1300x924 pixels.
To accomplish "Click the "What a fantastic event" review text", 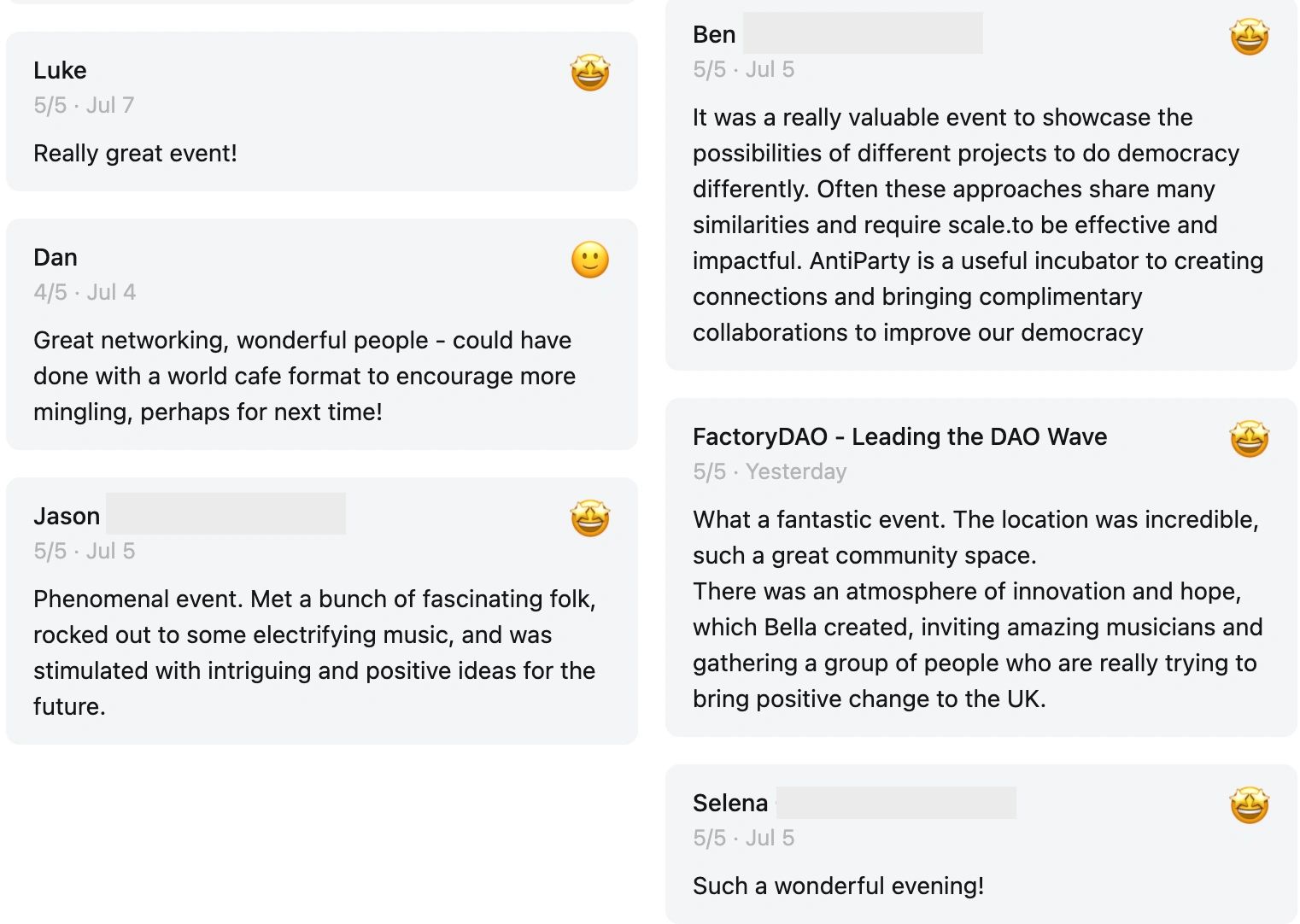I will [x=977, y=609].
